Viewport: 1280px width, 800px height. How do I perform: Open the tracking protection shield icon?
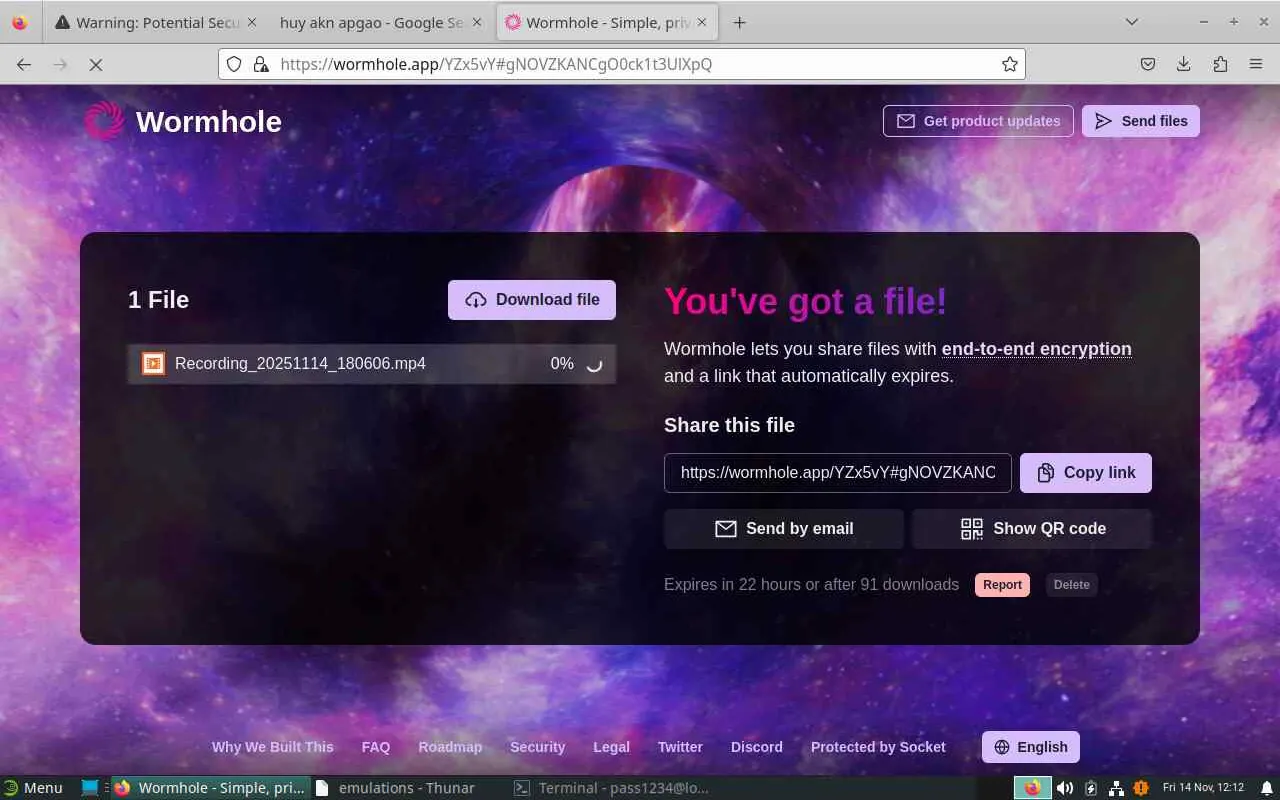[234, 64]
